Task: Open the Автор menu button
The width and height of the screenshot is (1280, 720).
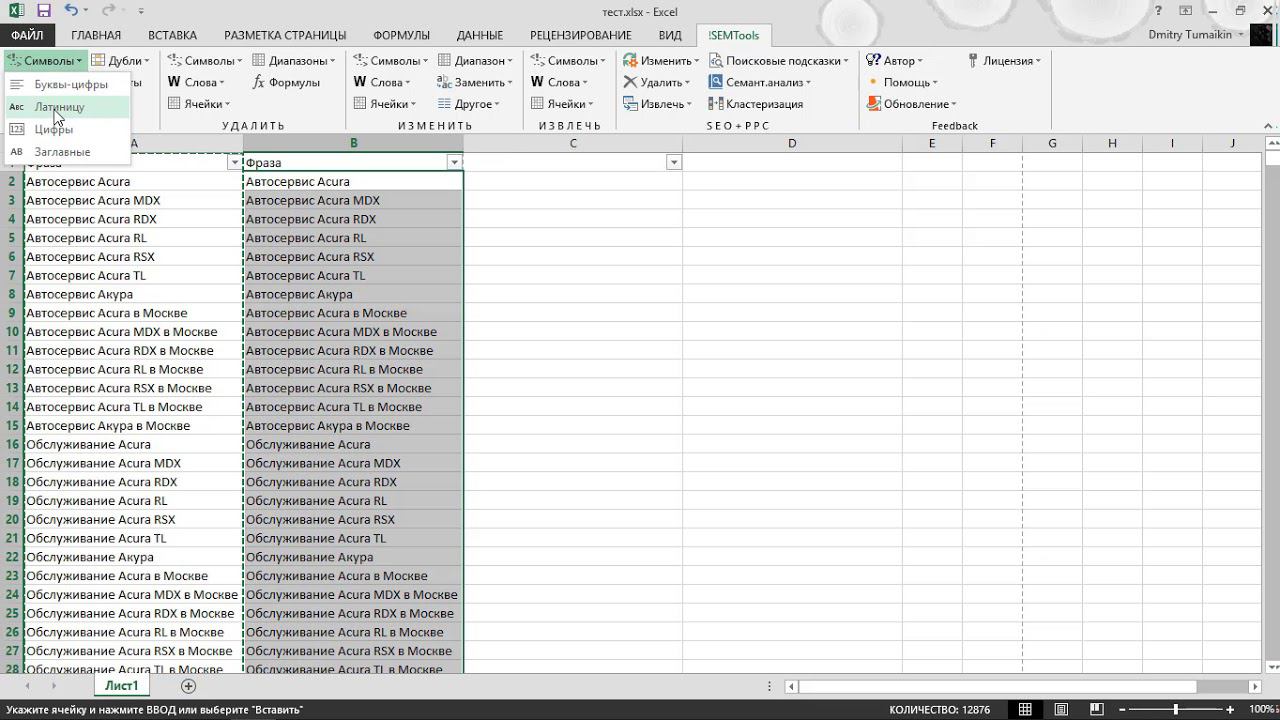Action: pyautogui.click(x=894, y=61)
